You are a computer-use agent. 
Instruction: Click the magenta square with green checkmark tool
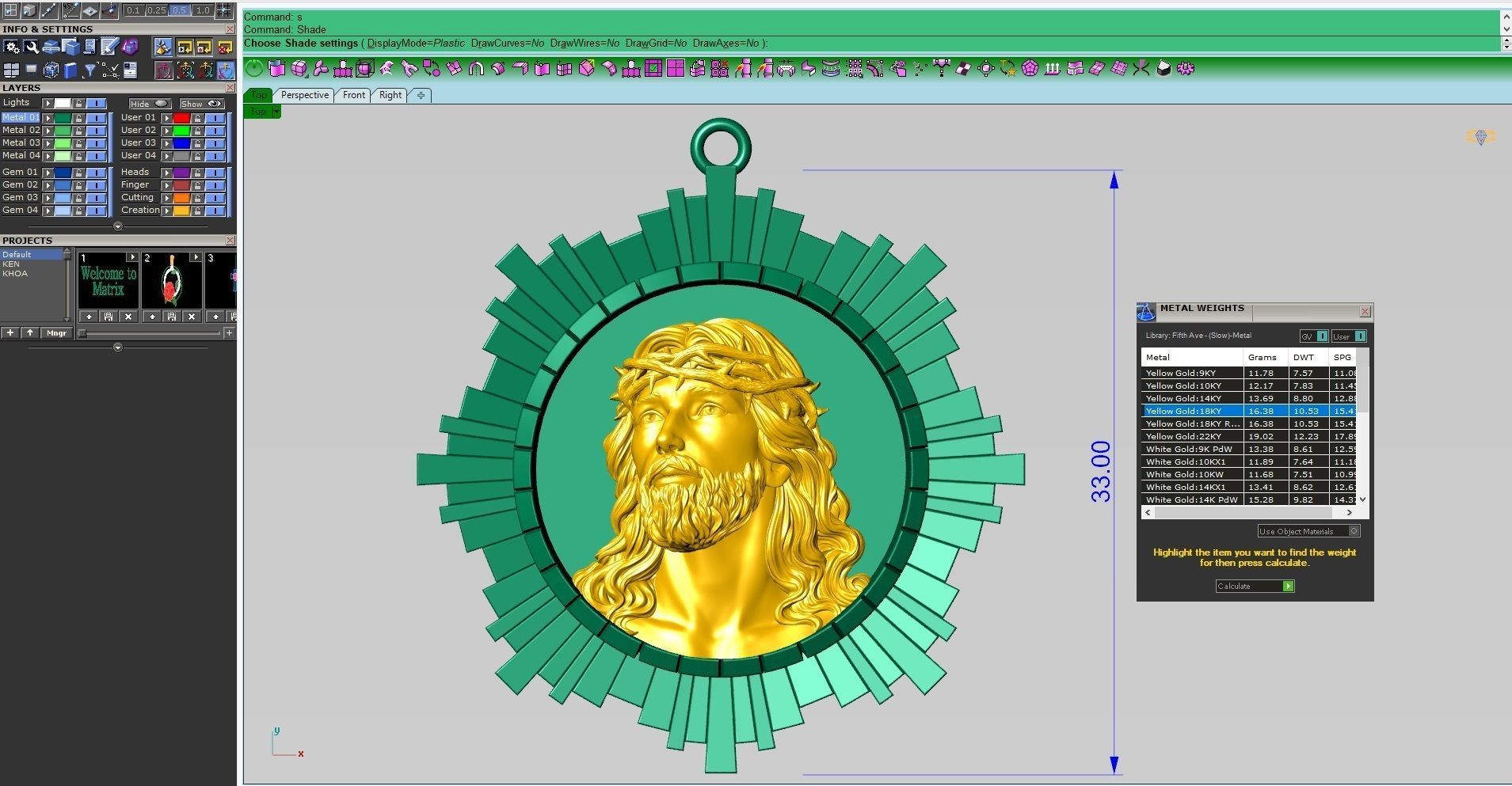(653, 68)
